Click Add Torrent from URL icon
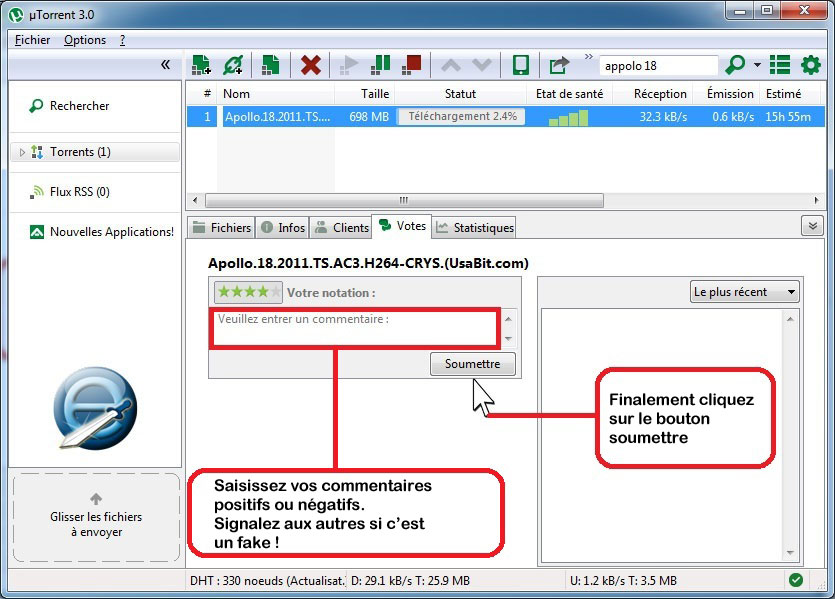This screenshot has width=835, height=599. tap(233, 65)
